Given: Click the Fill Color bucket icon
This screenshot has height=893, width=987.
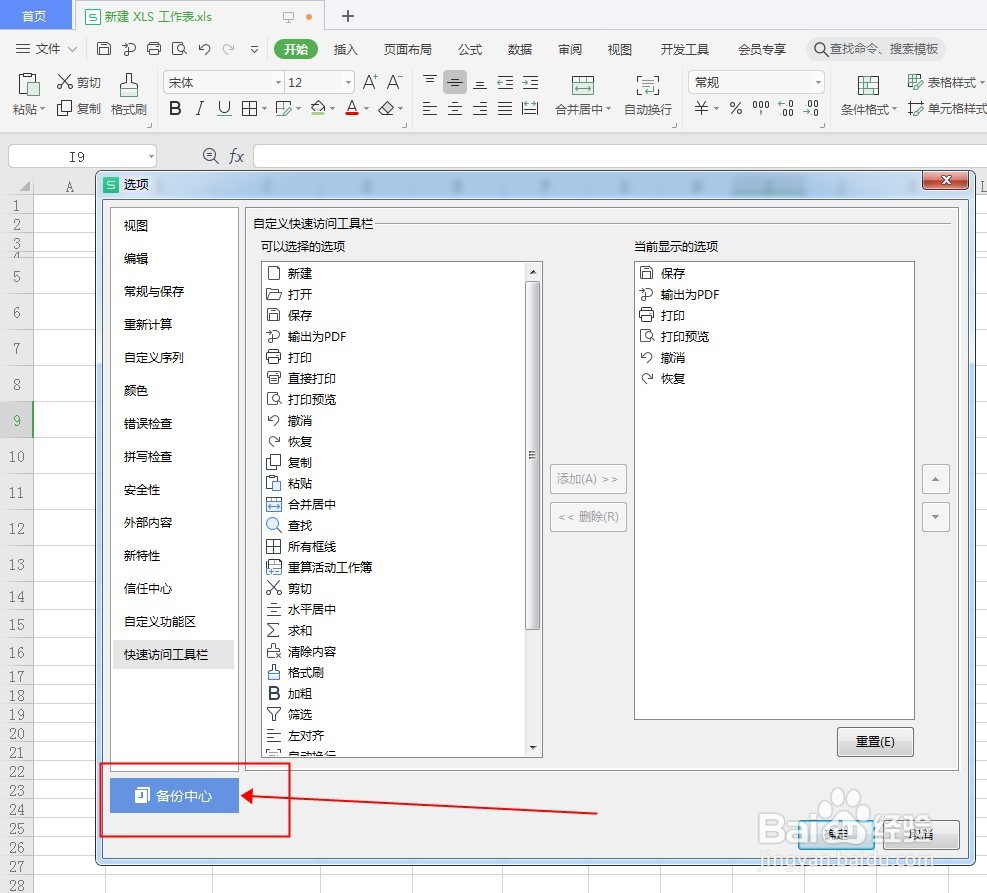Looking at the screenshot, I should tap(318, 108).
